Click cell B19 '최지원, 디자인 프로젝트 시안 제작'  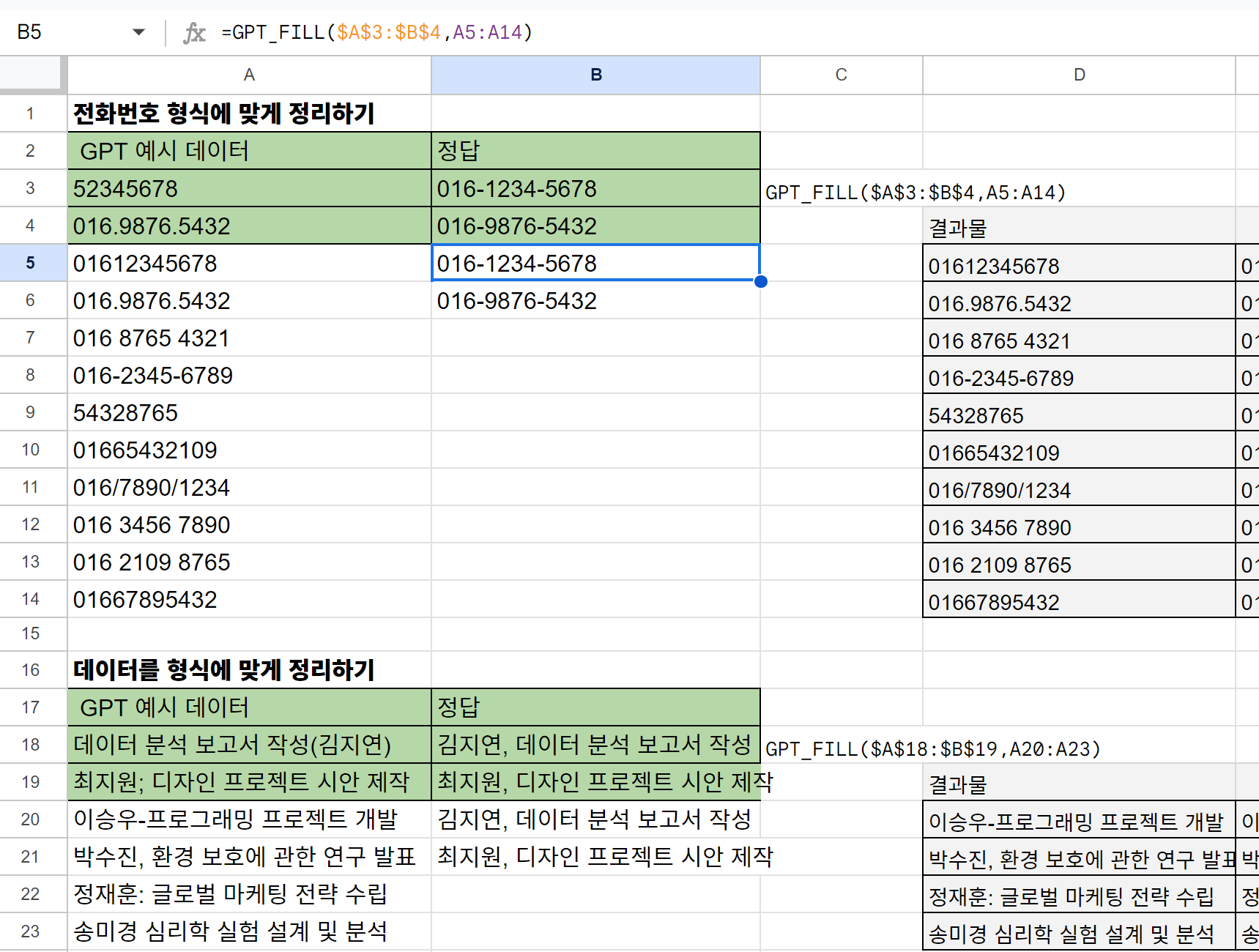(595, 782)
